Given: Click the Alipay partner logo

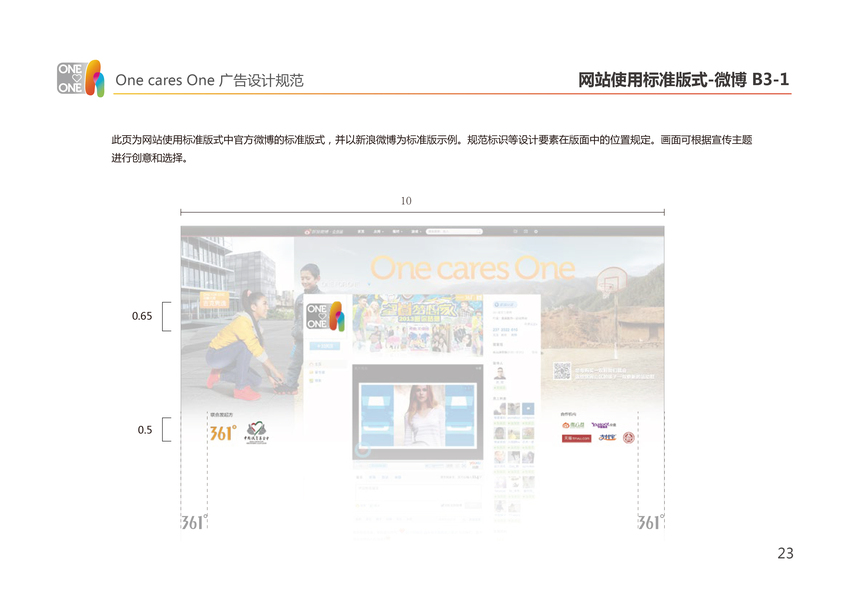Looking at the screenshot, I should coord(607,438).
